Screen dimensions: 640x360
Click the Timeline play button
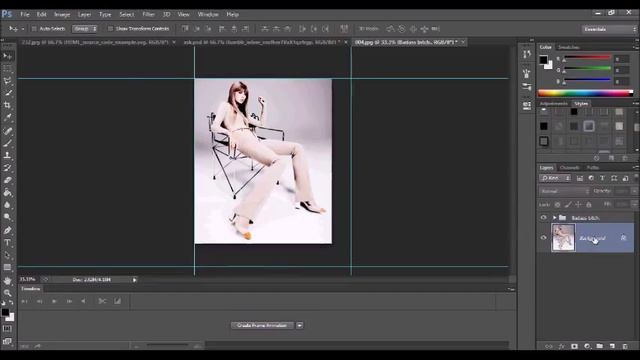(54, 301)
